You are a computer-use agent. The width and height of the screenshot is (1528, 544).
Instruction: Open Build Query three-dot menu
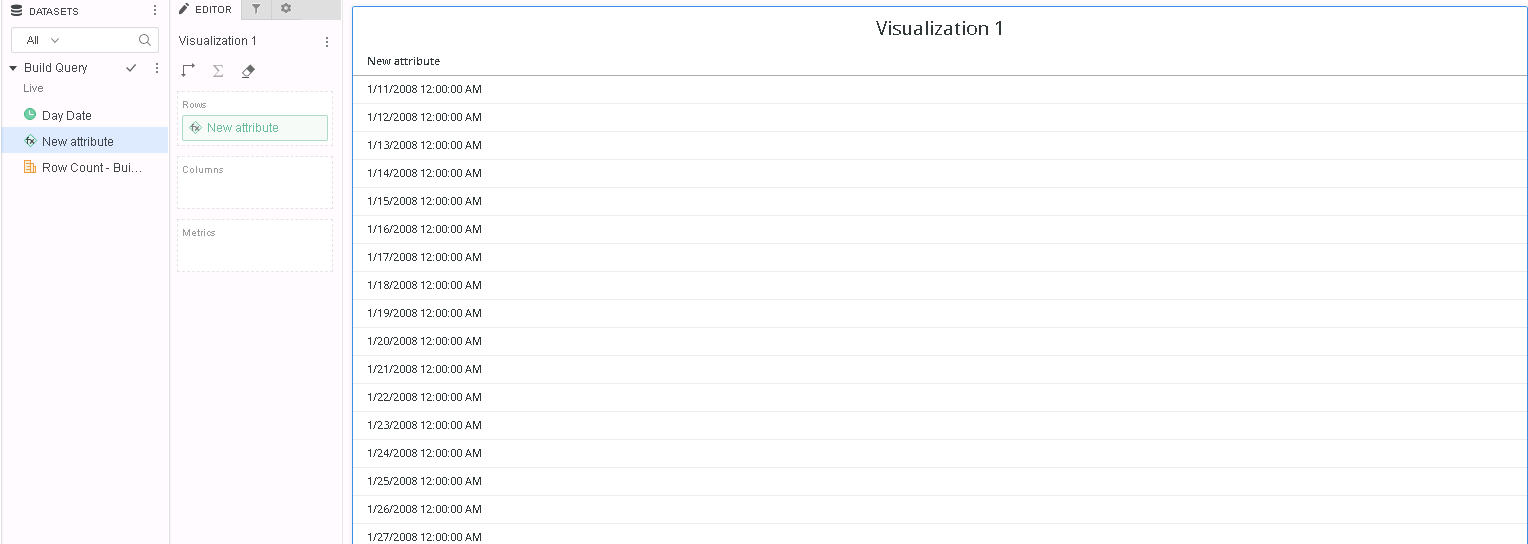point(156,68)
